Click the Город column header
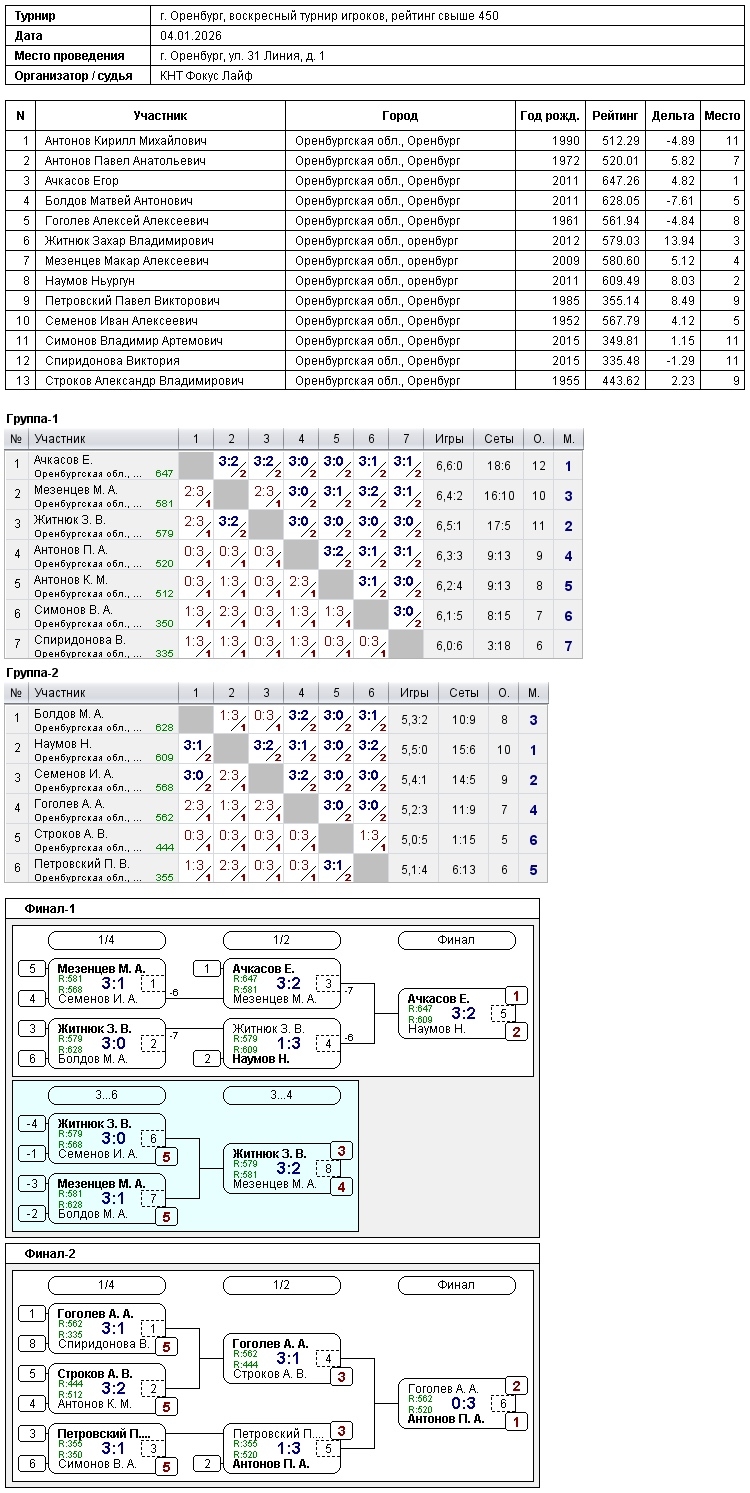Screen dimensions: 750x1493 coord(400,116)
